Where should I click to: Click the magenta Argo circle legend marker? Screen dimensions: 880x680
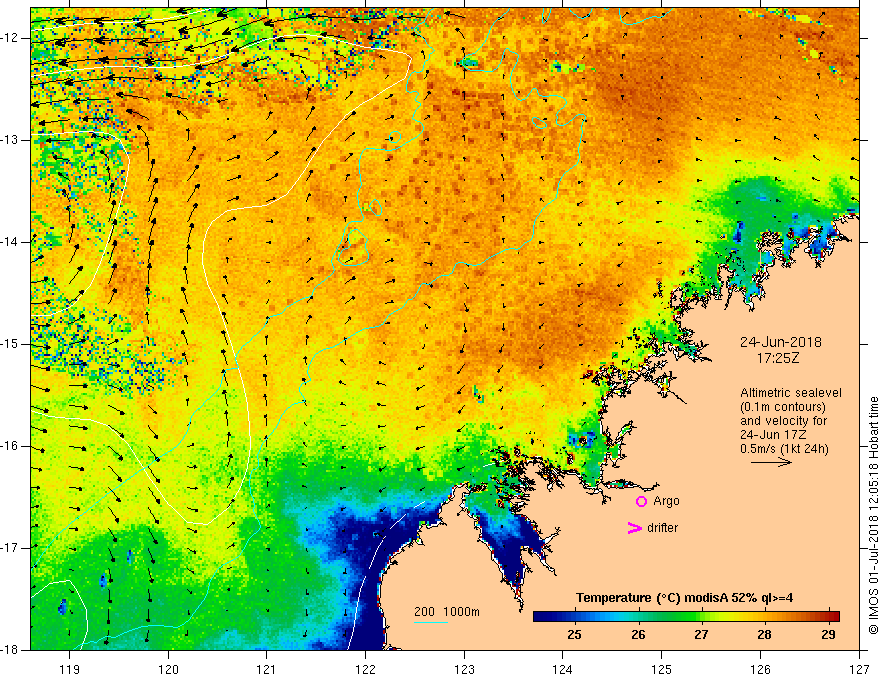[641, 501]
